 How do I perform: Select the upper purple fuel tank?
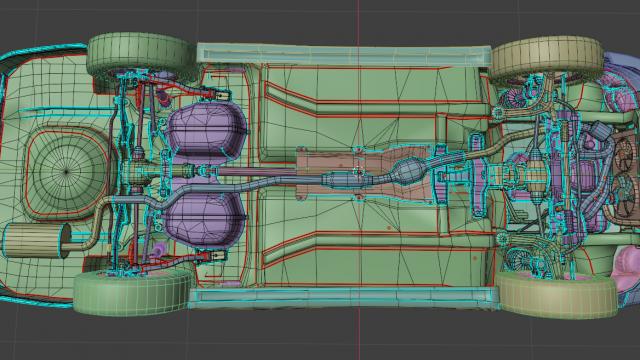pyautogui.click(x=206, y=130)
